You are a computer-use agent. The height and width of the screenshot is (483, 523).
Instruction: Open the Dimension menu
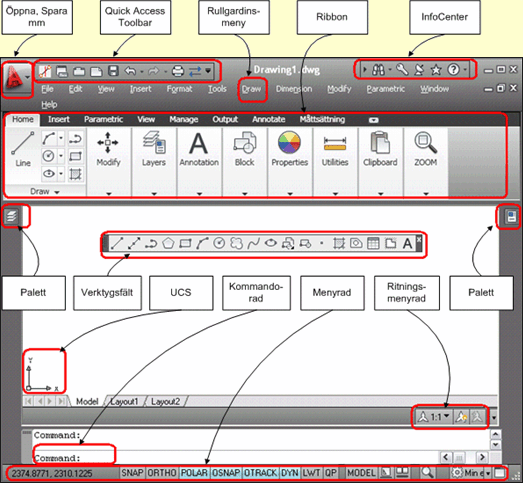click(x=294, y=89)
